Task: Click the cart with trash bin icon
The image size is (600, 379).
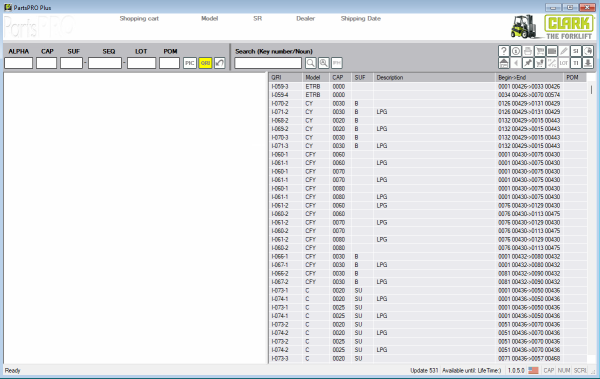Action: point(540,63)
